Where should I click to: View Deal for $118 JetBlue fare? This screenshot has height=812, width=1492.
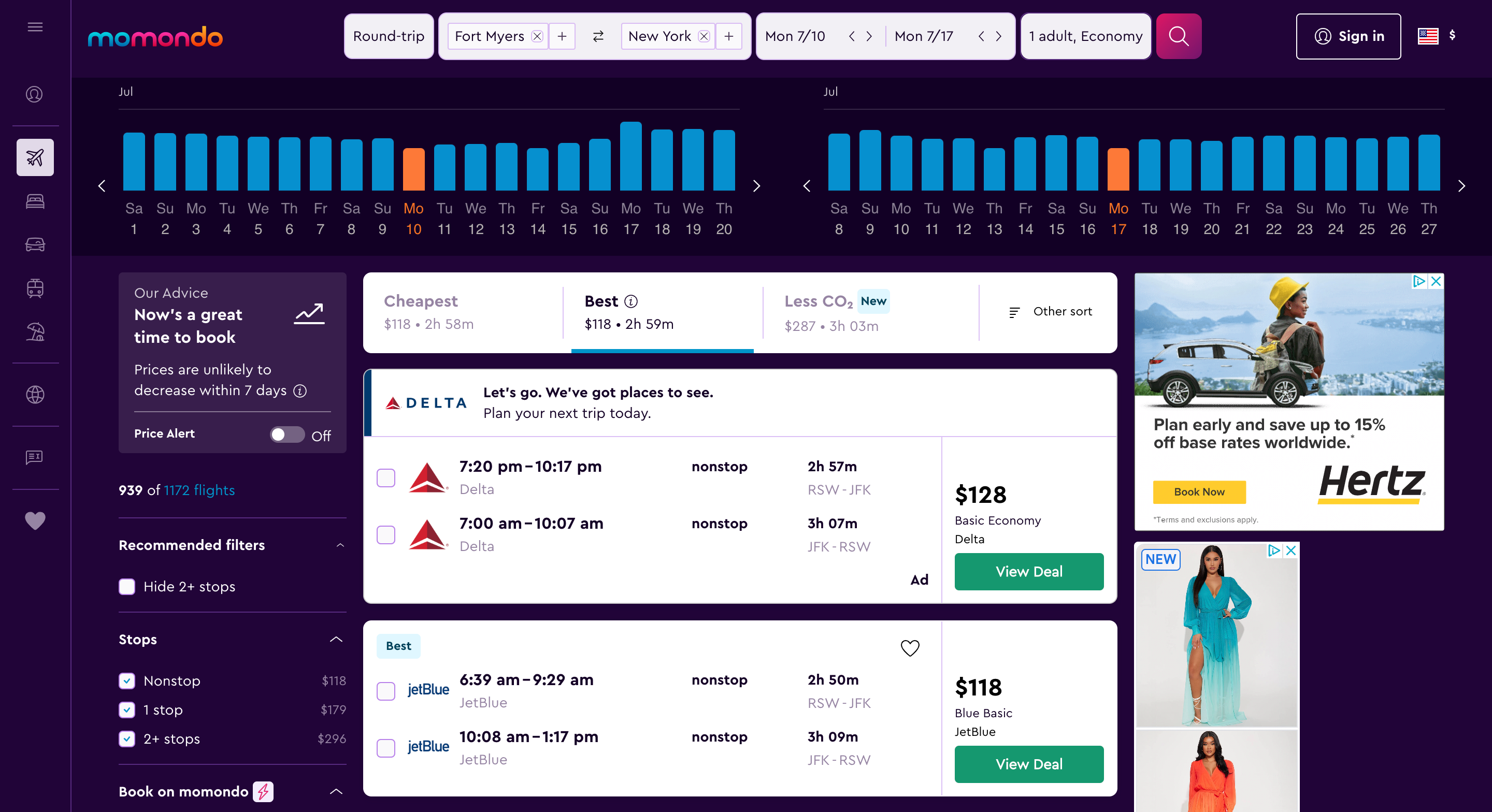(1029, 764)
